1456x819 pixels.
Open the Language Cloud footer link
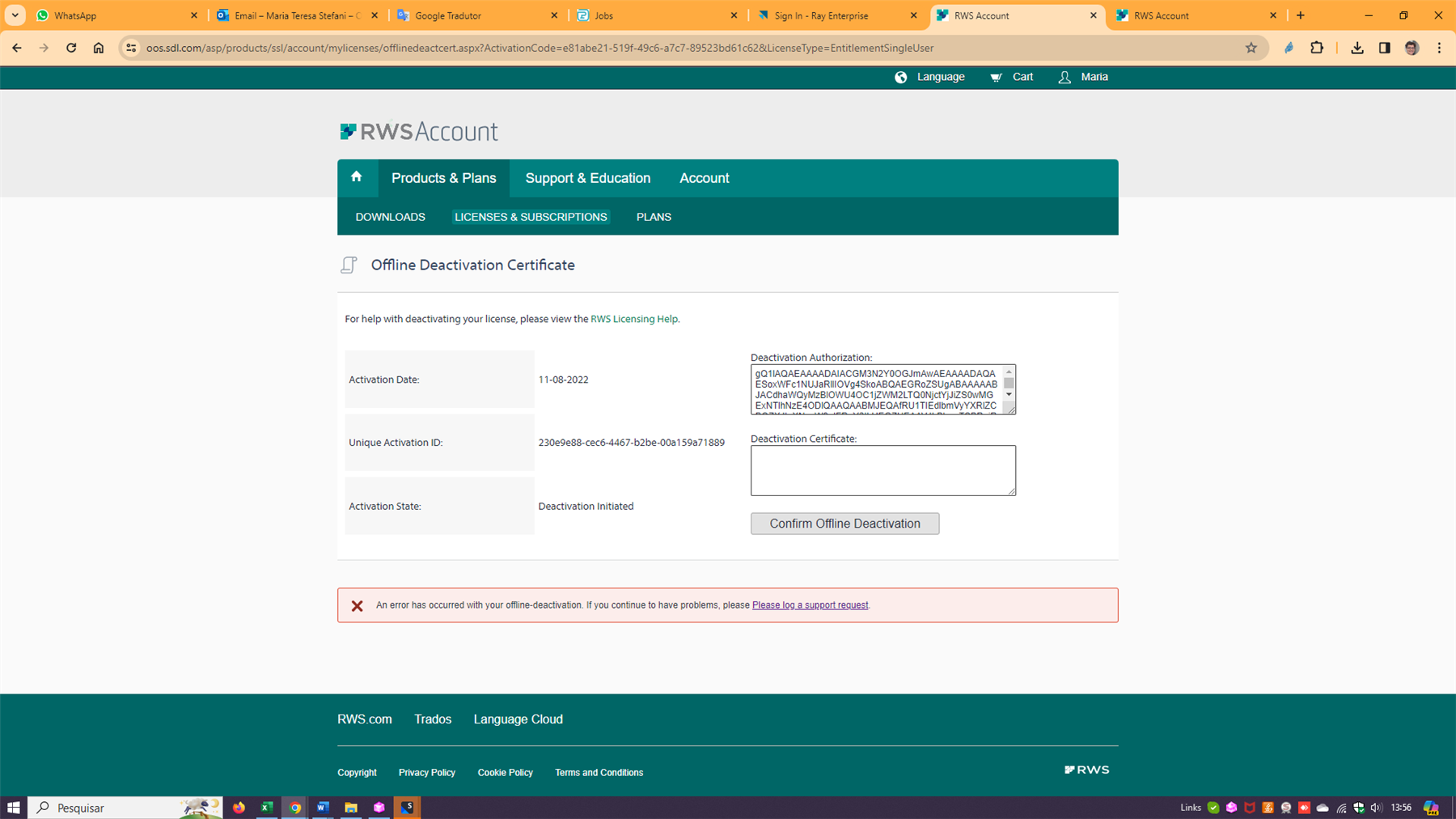click(518, 719)
